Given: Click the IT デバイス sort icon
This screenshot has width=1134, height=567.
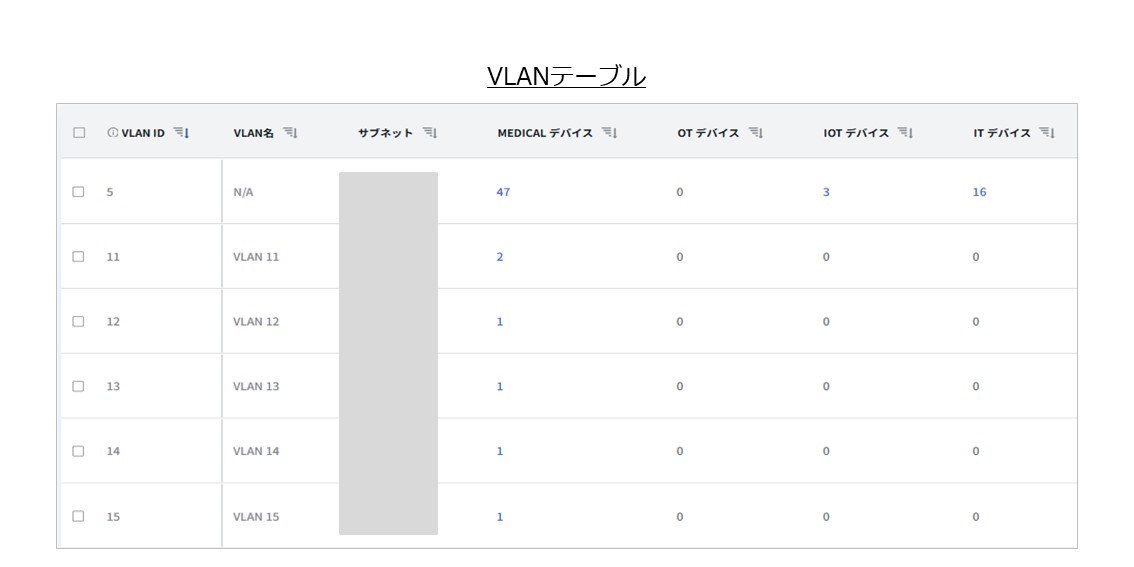Looking at the screenshot, I should [1047, 133].
